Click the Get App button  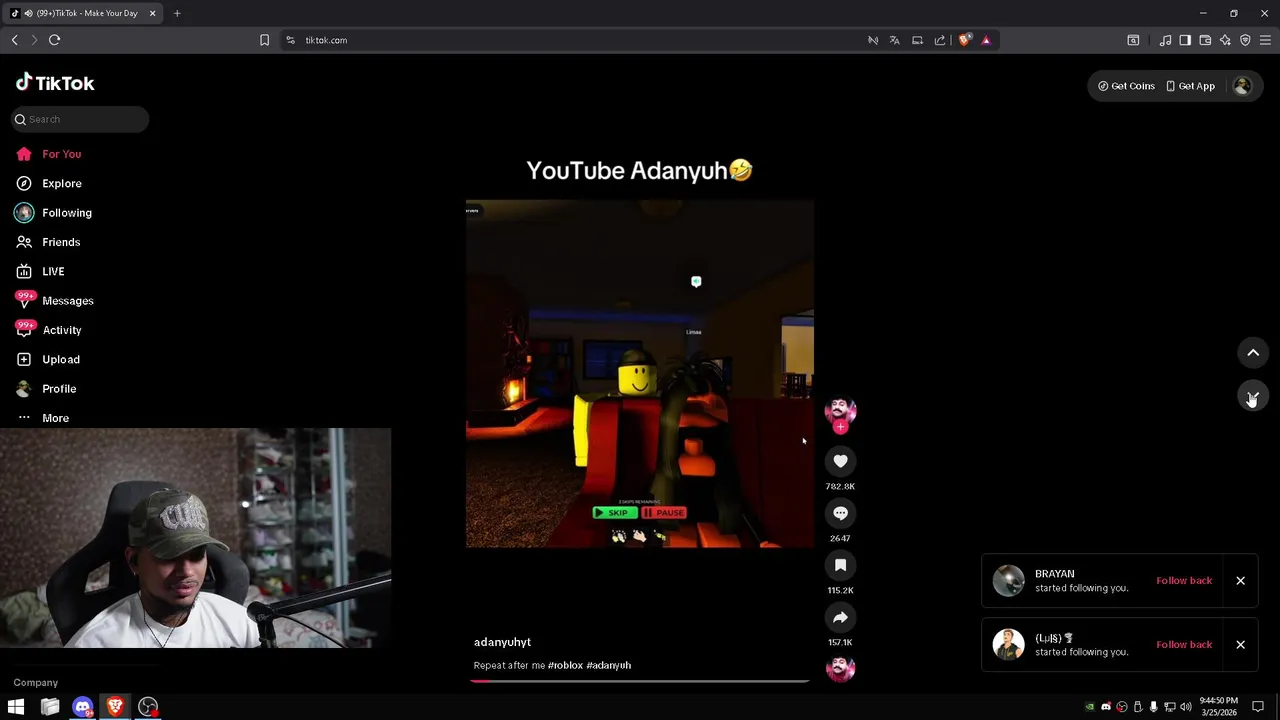point(1190,86)
